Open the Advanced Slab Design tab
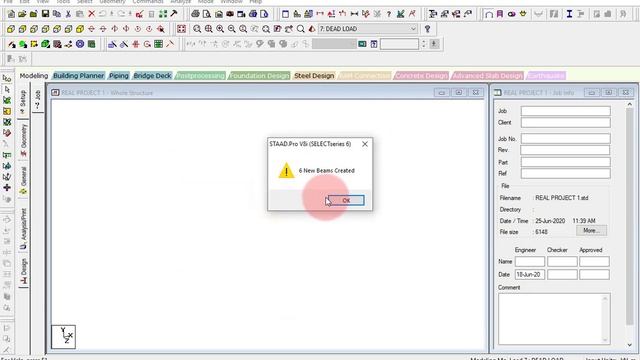The height and width of the screenshot is (360, 640). pyautogui.click(x=487, y=76)
